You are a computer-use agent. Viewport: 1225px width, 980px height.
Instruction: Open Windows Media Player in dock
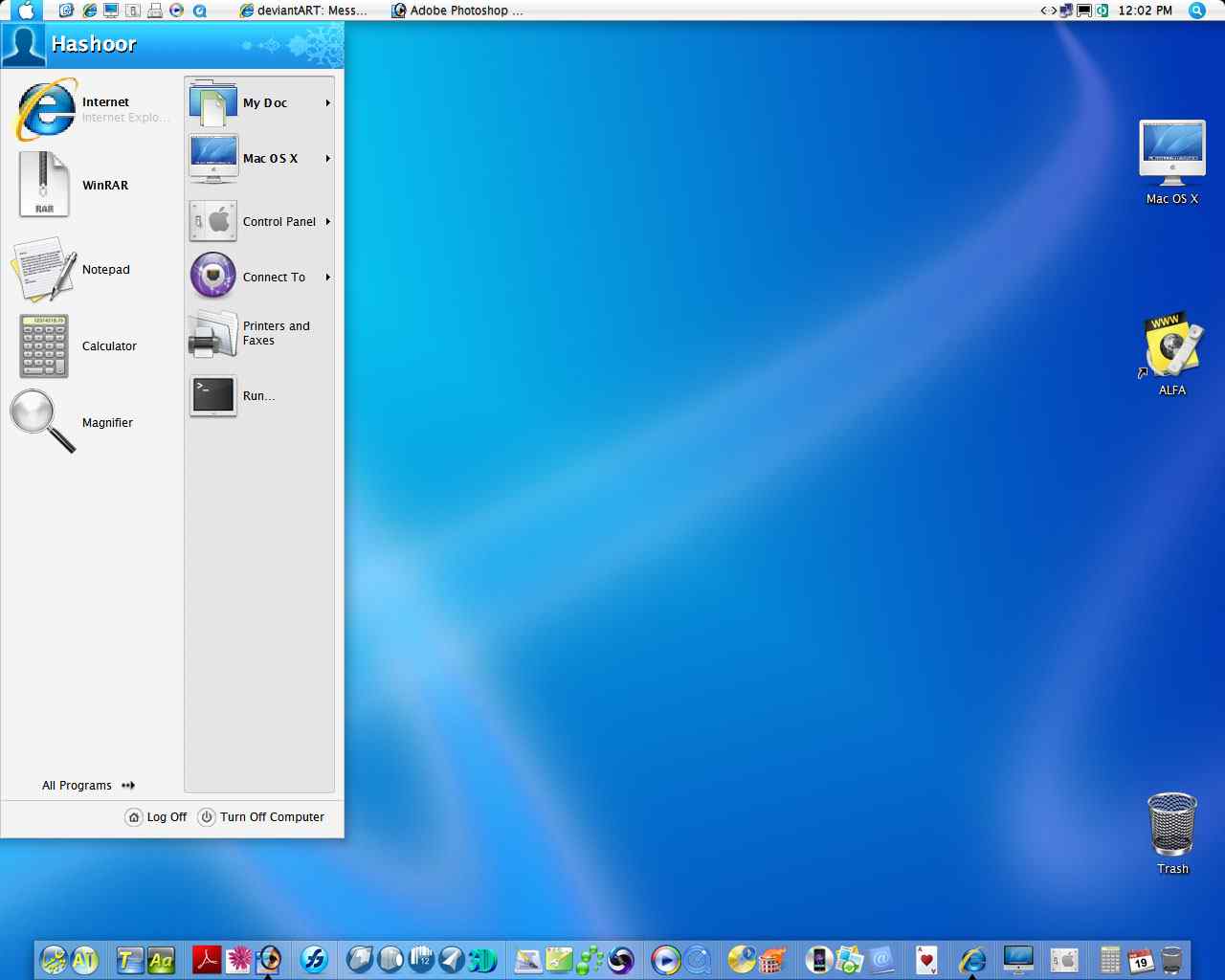click(x=665, y=959)
